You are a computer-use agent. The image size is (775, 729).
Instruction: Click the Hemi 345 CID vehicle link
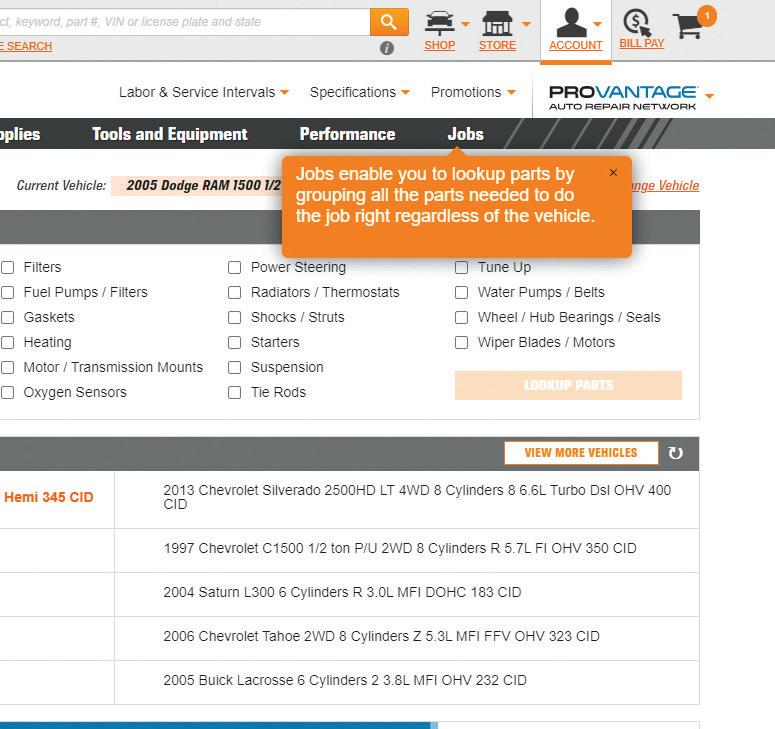pos(48,497)
